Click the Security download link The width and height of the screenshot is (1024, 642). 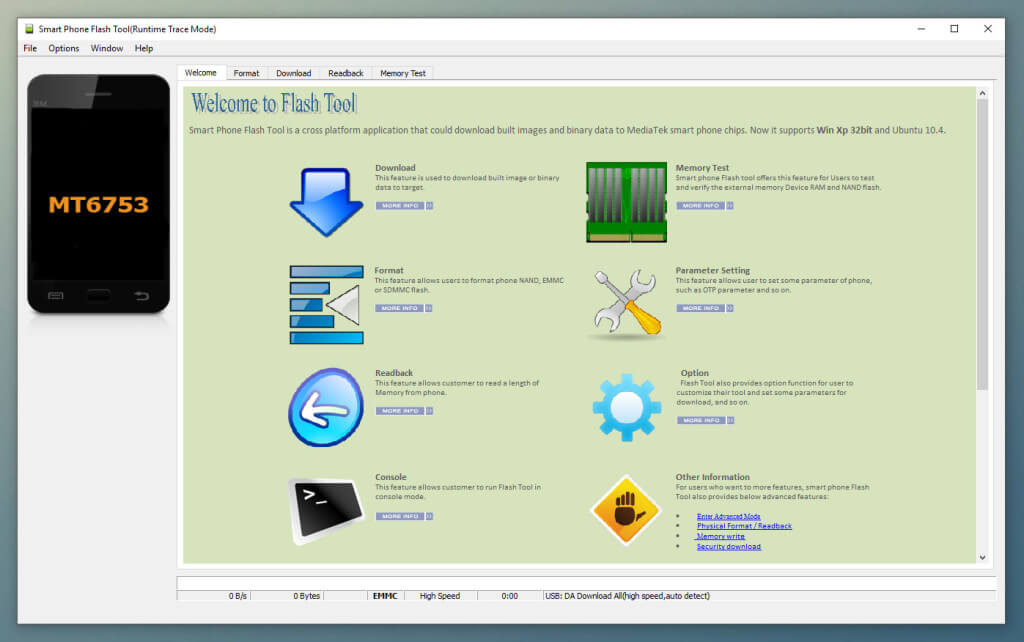click(x=728, y=547)
